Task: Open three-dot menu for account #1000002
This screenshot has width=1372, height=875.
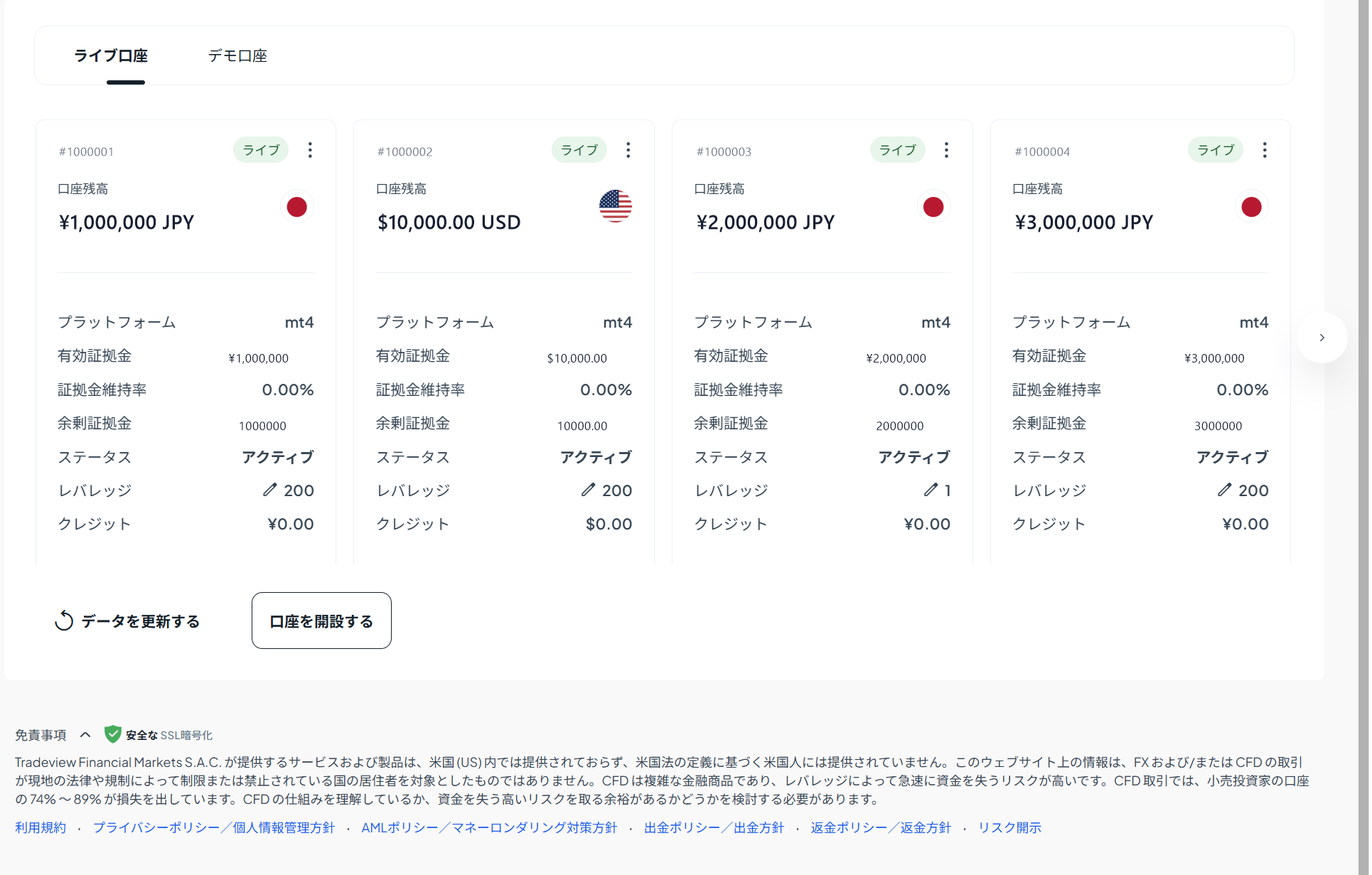Action: point(628,150)
